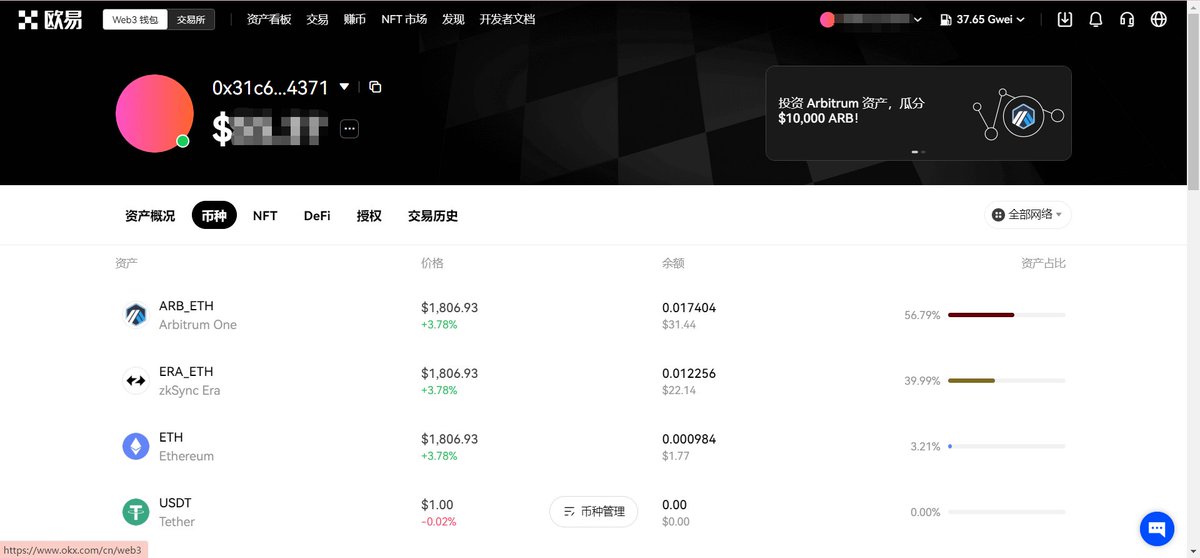
Task: Open the globe language selector
Action: 1159,19
